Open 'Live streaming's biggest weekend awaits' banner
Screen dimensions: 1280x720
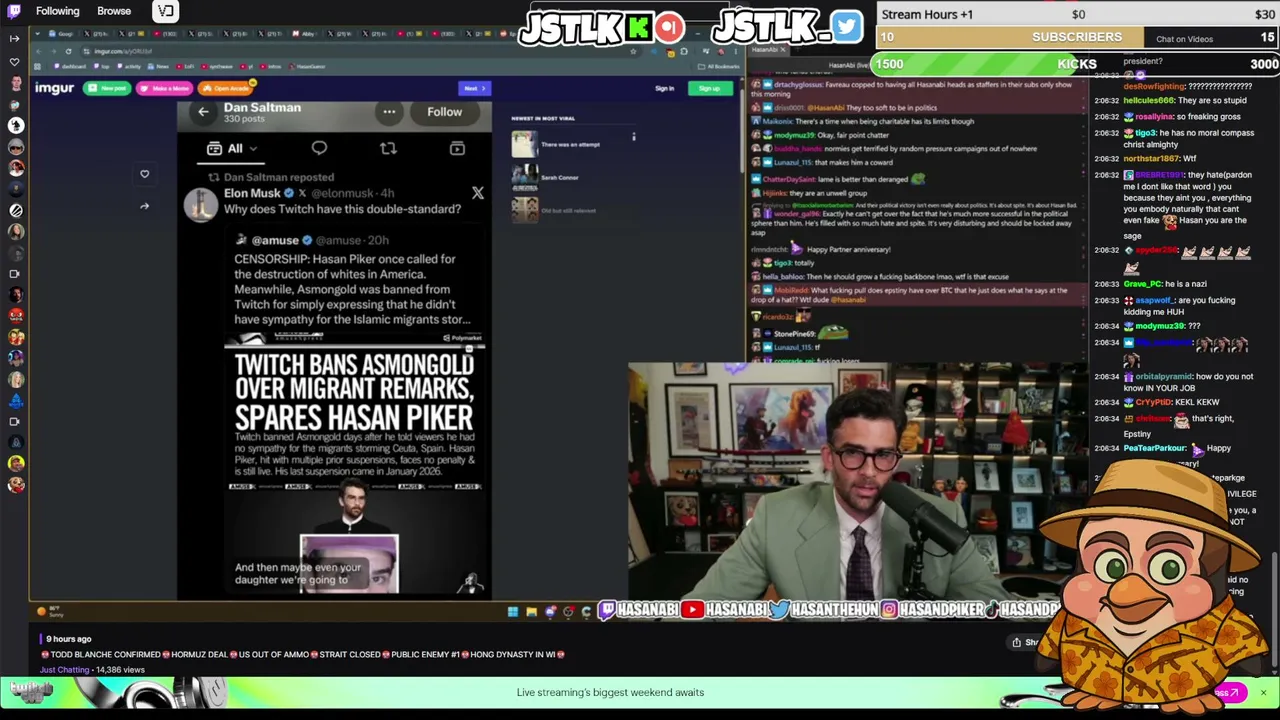click(x=610, y=692)
